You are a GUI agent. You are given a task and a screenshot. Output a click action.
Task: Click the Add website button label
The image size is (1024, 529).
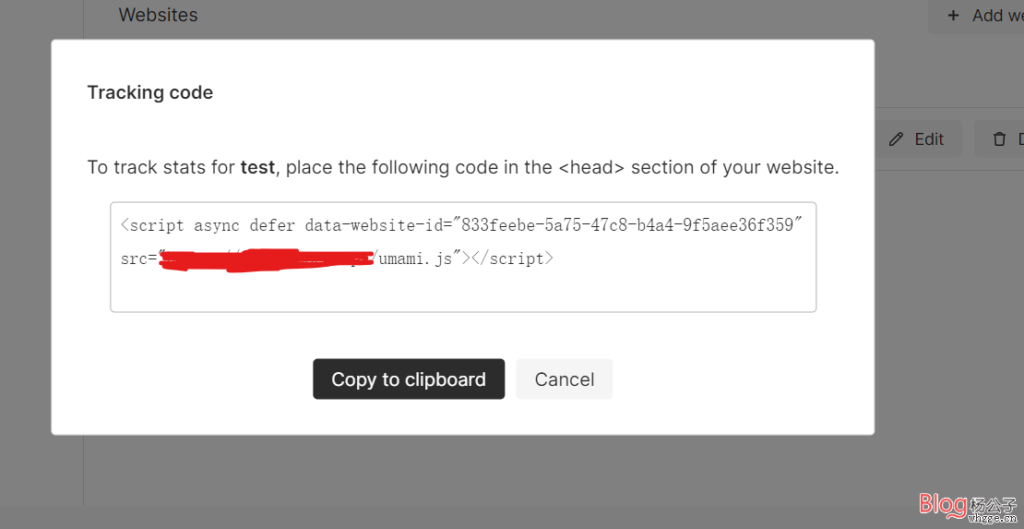click(x=997, y=16)
